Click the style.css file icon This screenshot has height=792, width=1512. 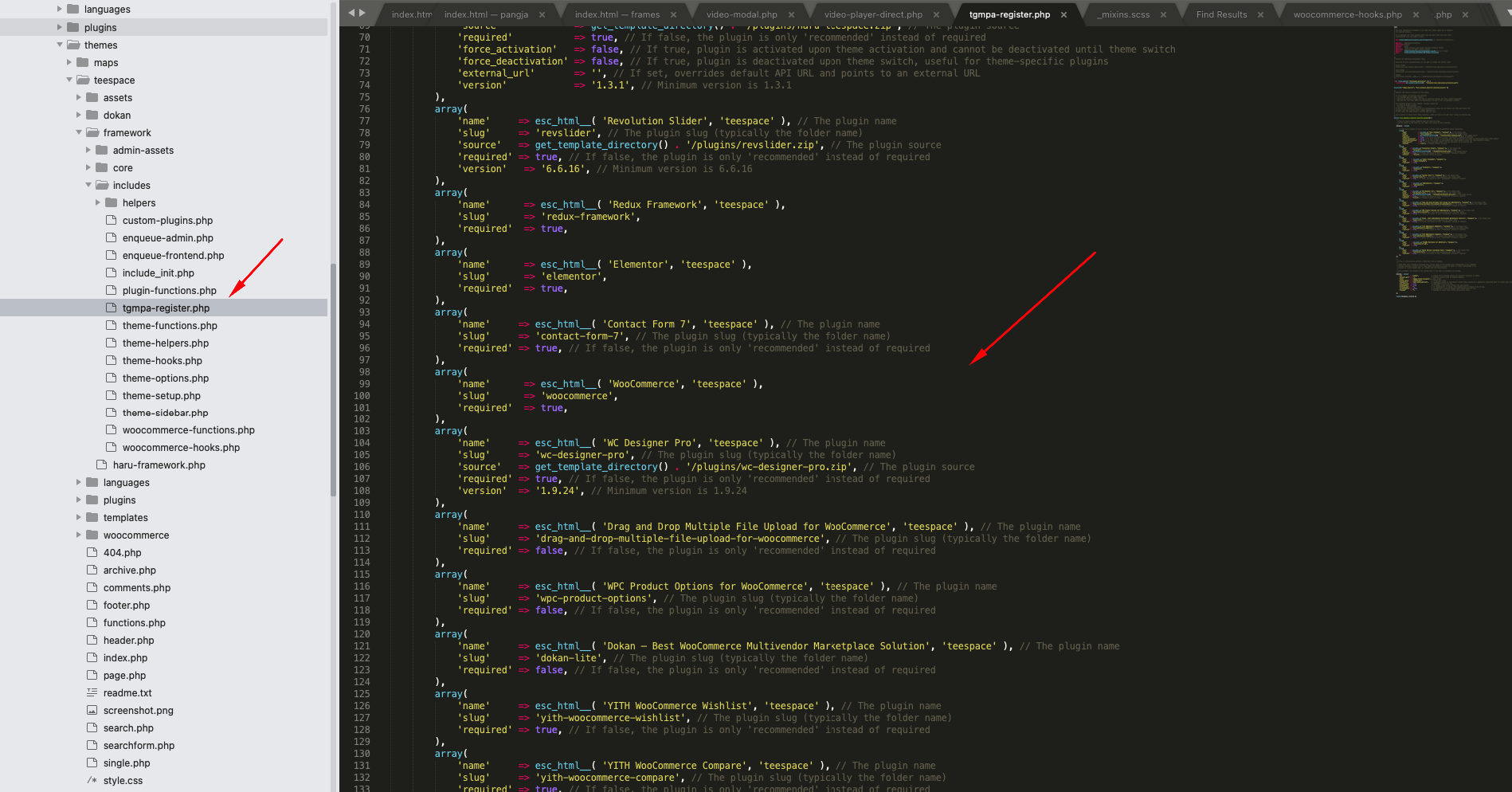[92, 780]
